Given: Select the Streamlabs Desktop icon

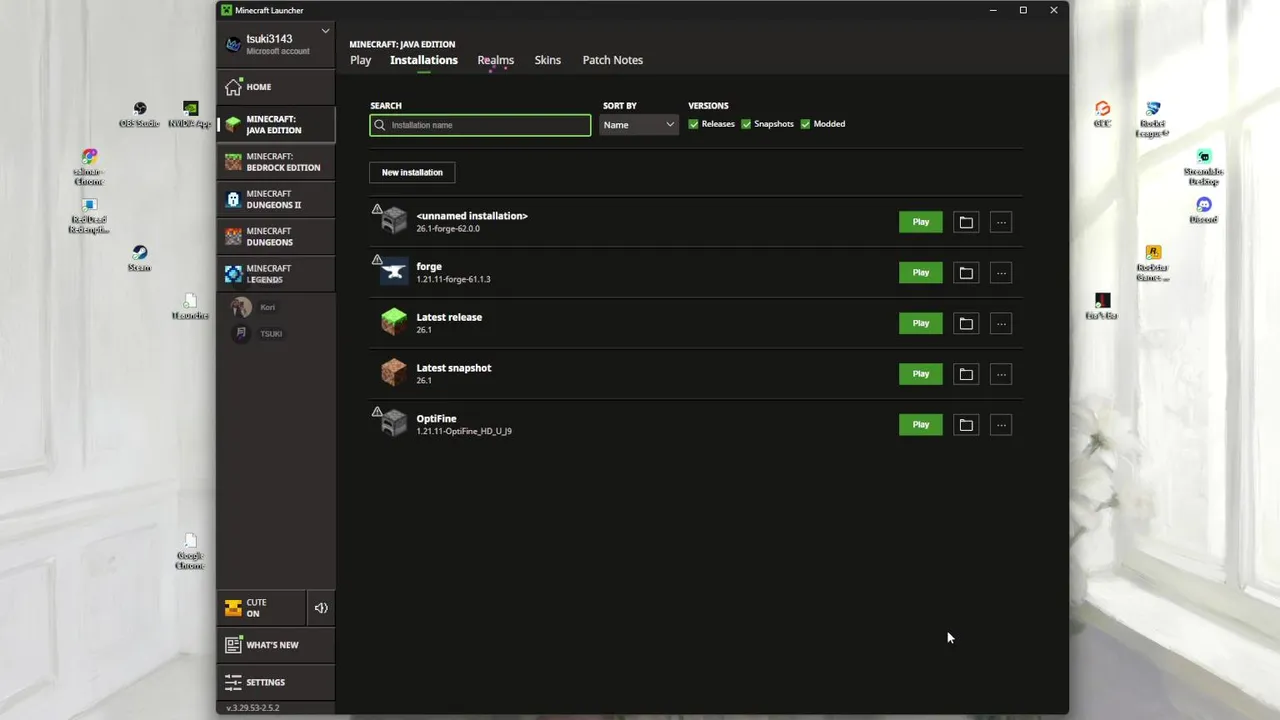Looking at the screenshot, I should pyautogui.click(x=1204, y=167).
